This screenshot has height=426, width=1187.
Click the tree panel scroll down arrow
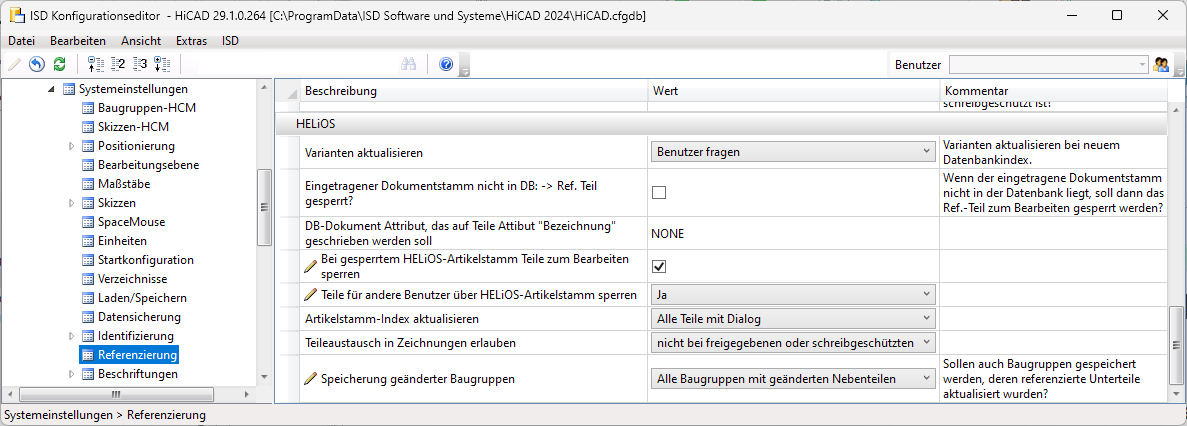(264, 376)
